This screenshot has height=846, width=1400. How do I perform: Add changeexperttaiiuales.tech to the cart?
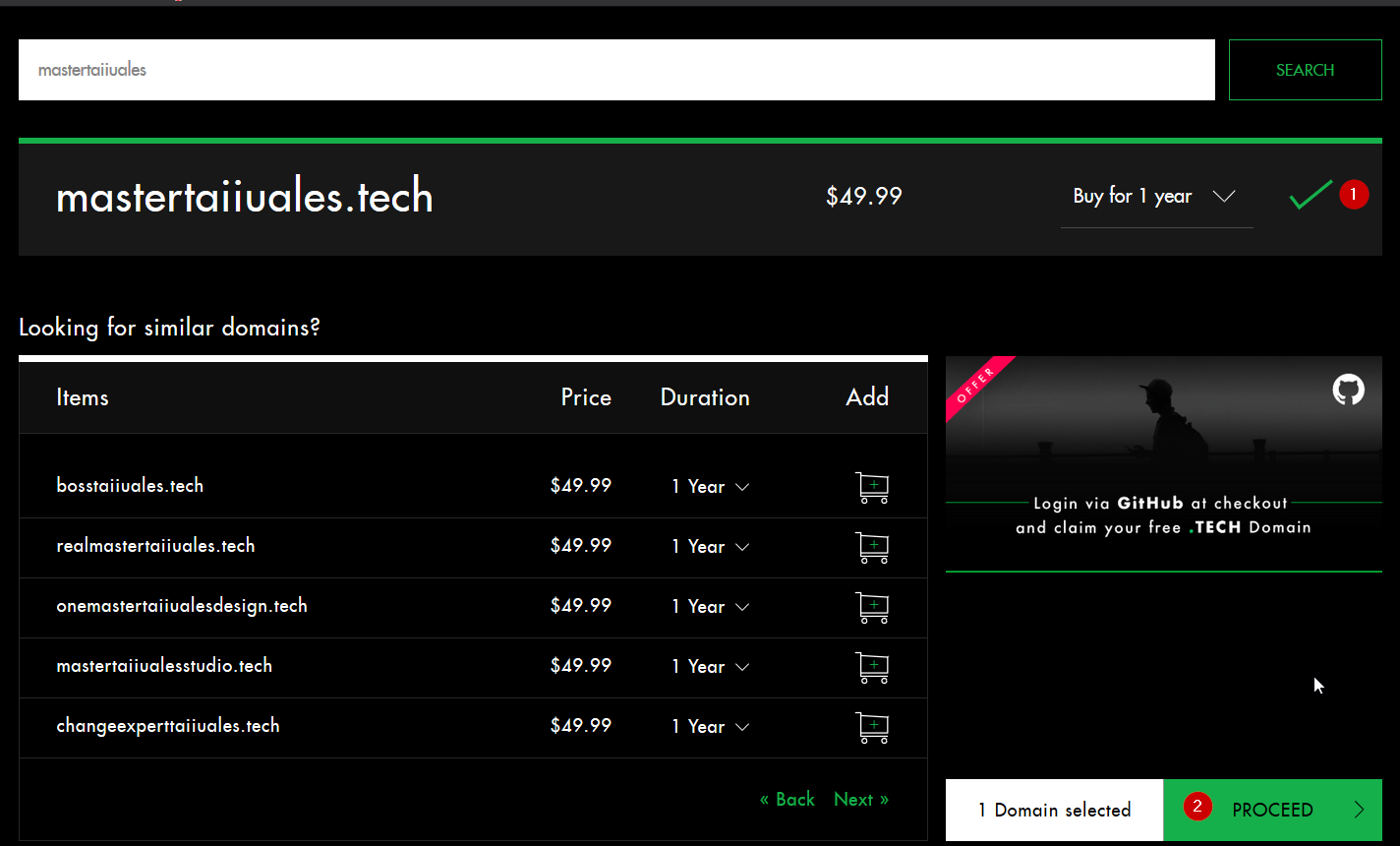872,728
